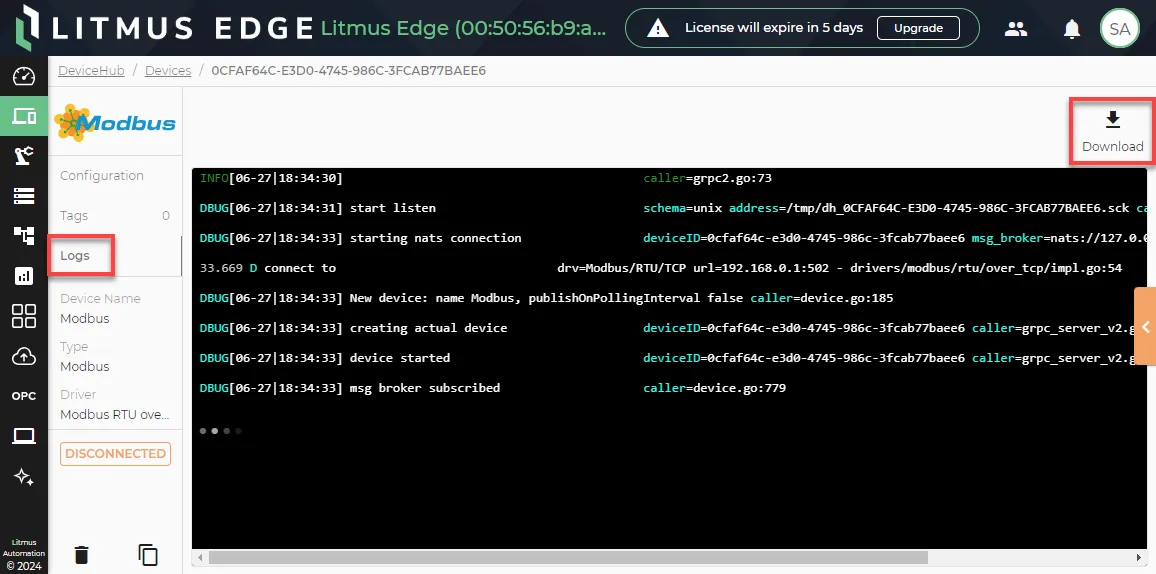This screenshot has width=1156, height=574.
Task: Click the license warning triangle icon
Action: pyautogui.click(x=658, y=29)
